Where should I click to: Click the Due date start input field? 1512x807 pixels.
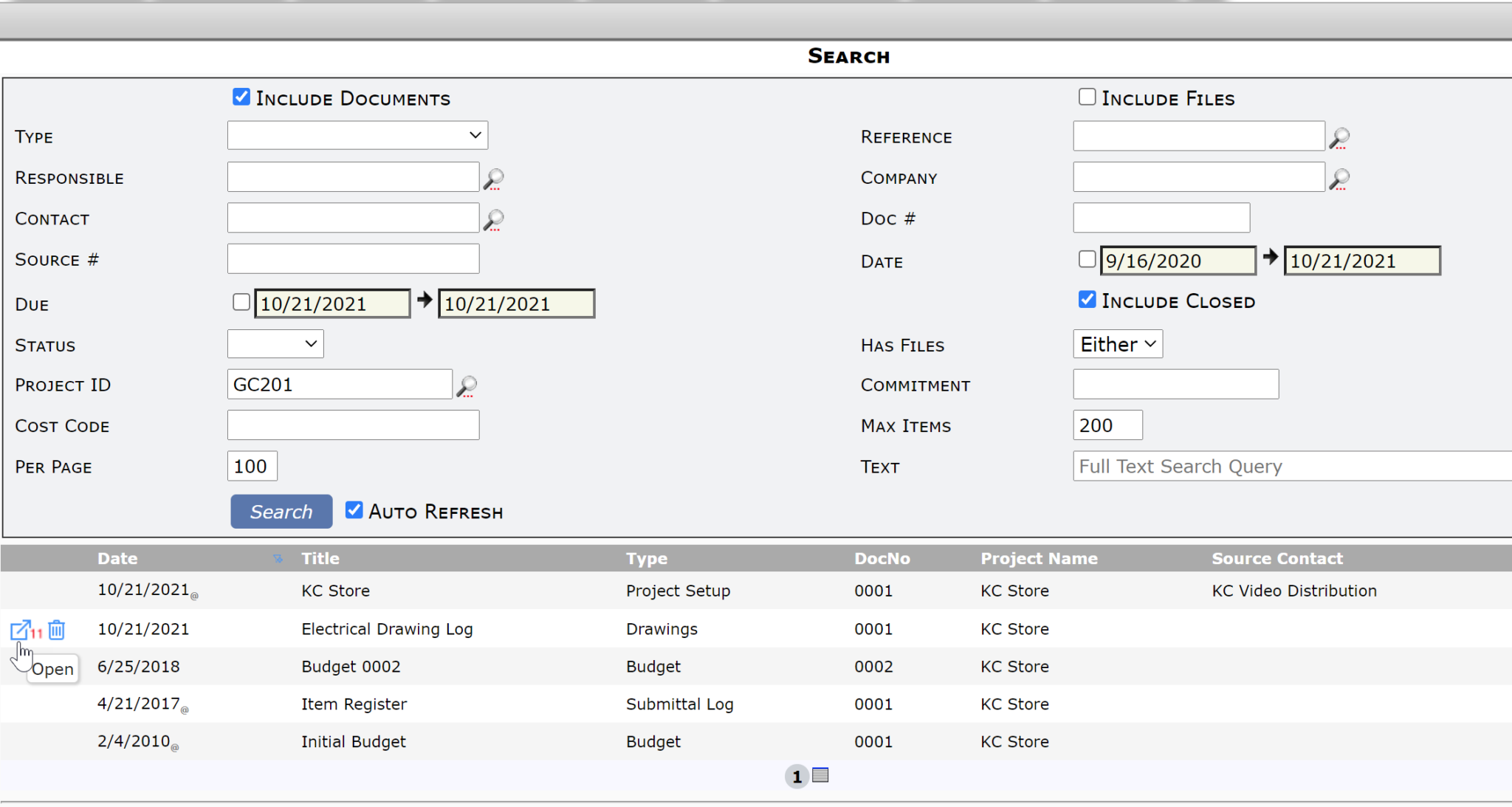click(x=330, y=303)
